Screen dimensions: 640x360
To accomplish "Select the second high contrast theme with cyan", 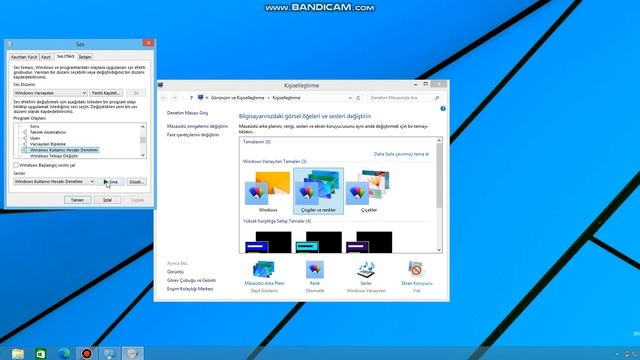I will pyautogui.click(x=318, y=242).
